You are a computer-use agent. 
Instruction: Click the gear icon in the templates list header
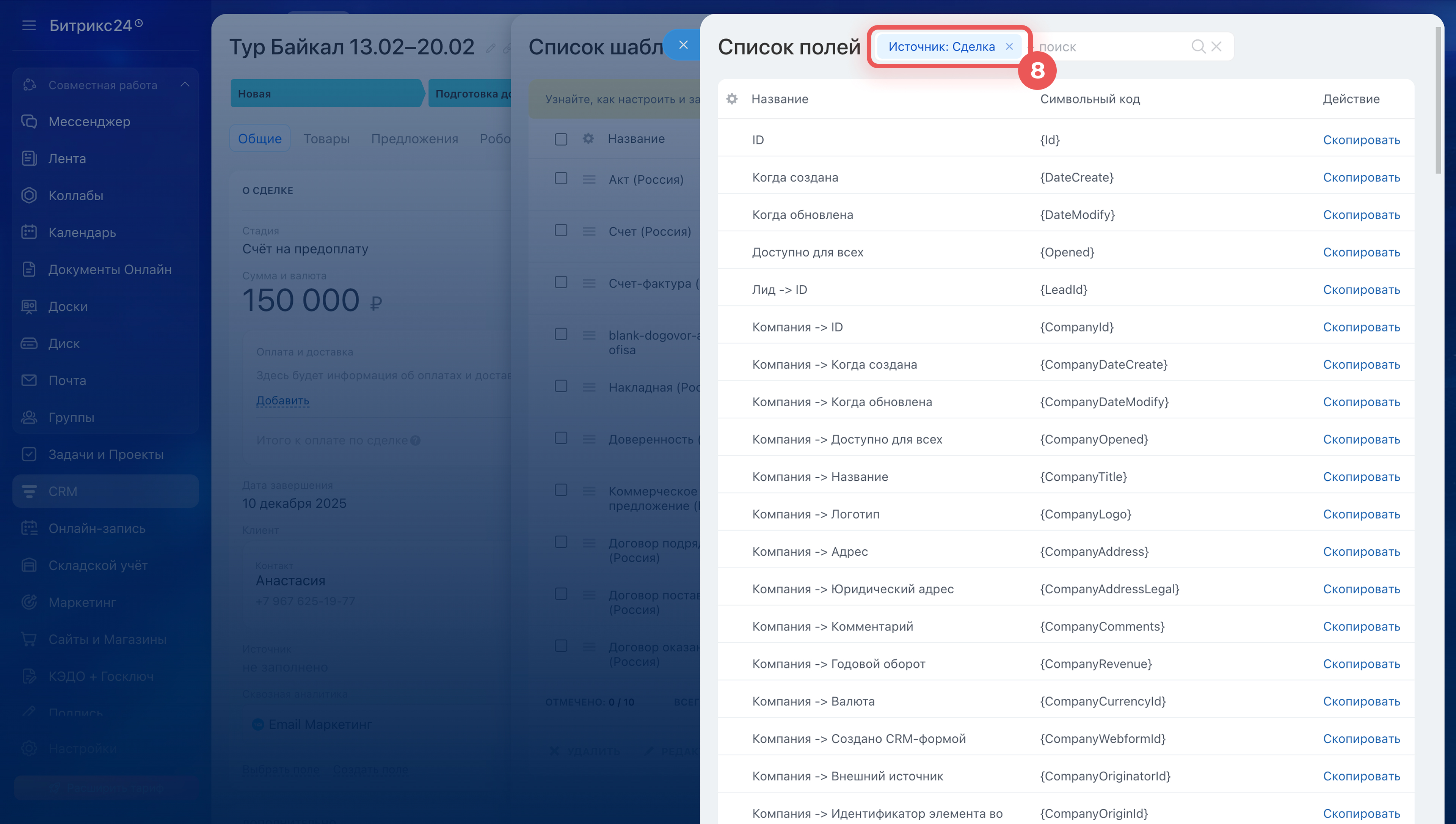tap(588, 138)
